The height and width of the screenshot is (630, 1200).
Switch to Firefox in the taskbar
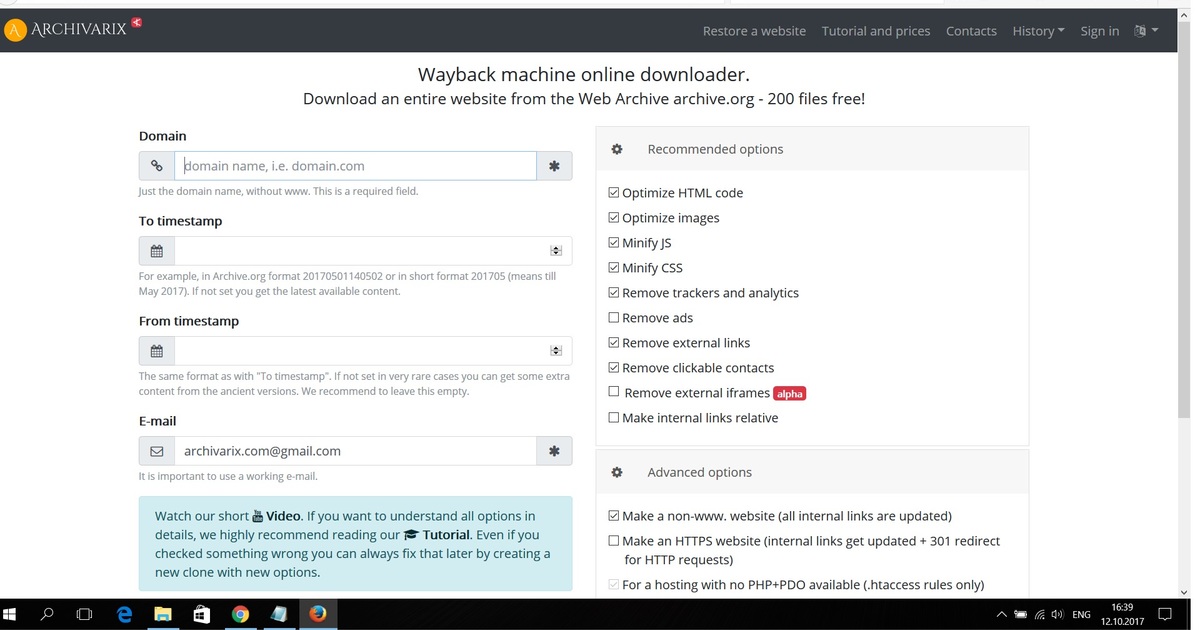tap(318, 614)
